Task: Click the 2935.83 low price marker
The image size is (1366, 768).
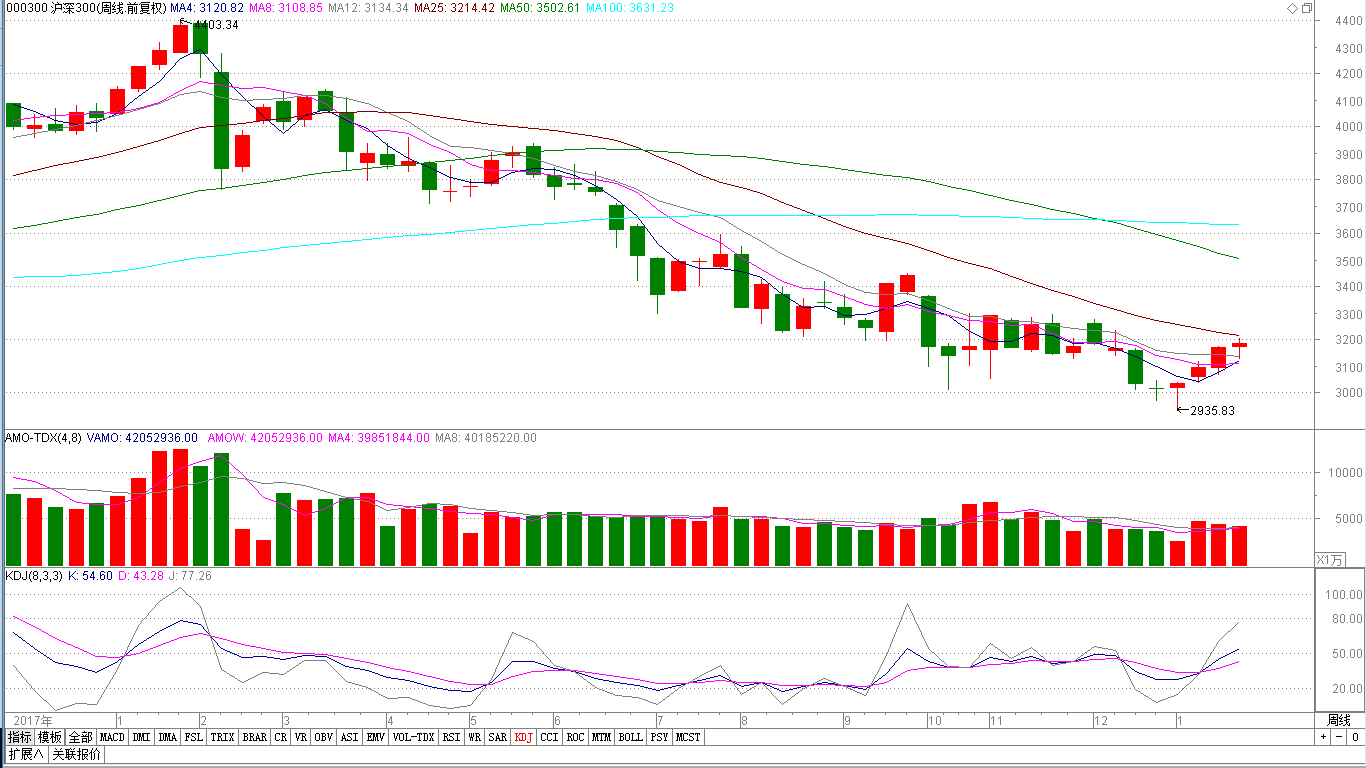Action: pos(1212,411)
